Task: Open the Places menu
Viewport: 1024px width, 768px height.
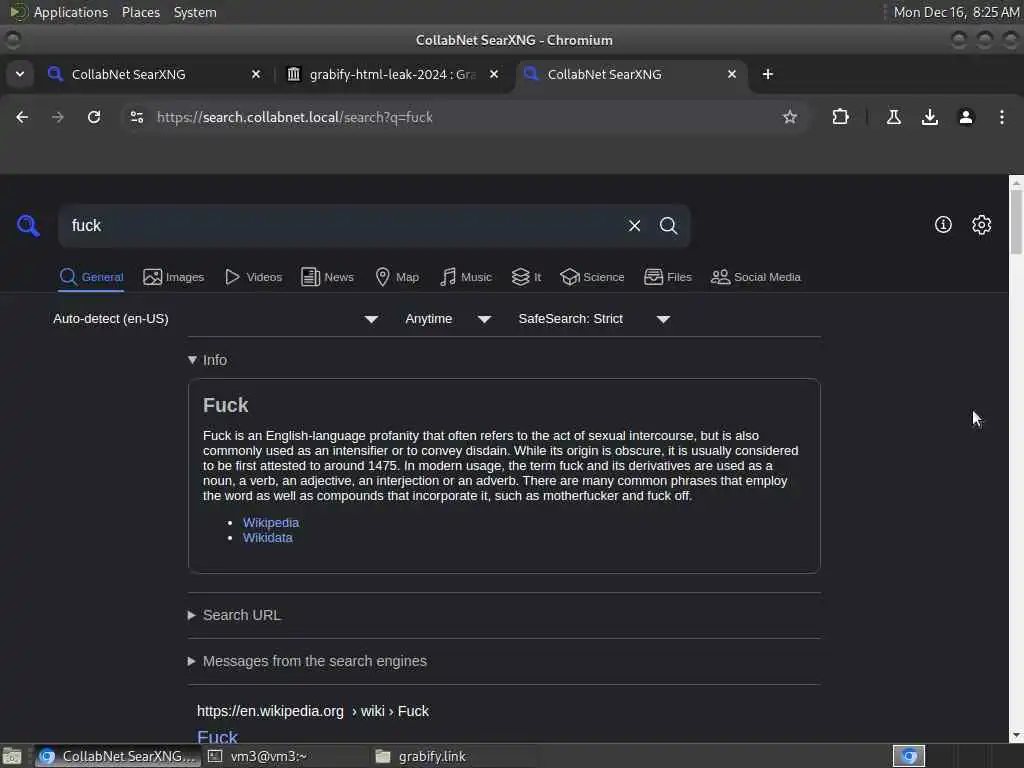Action: click(140, 12)
